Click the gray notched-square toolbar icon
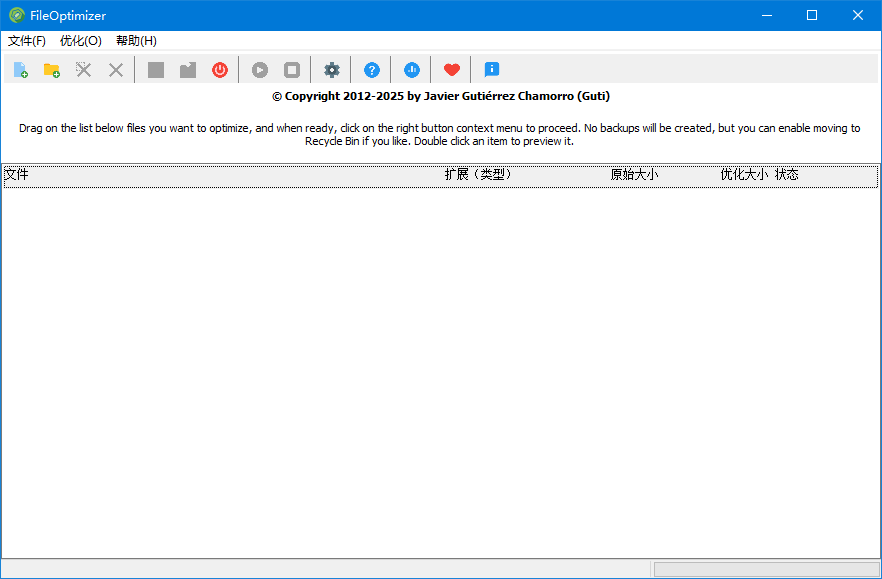The height and width of the screenshot is (579, 882). (188, 70)
